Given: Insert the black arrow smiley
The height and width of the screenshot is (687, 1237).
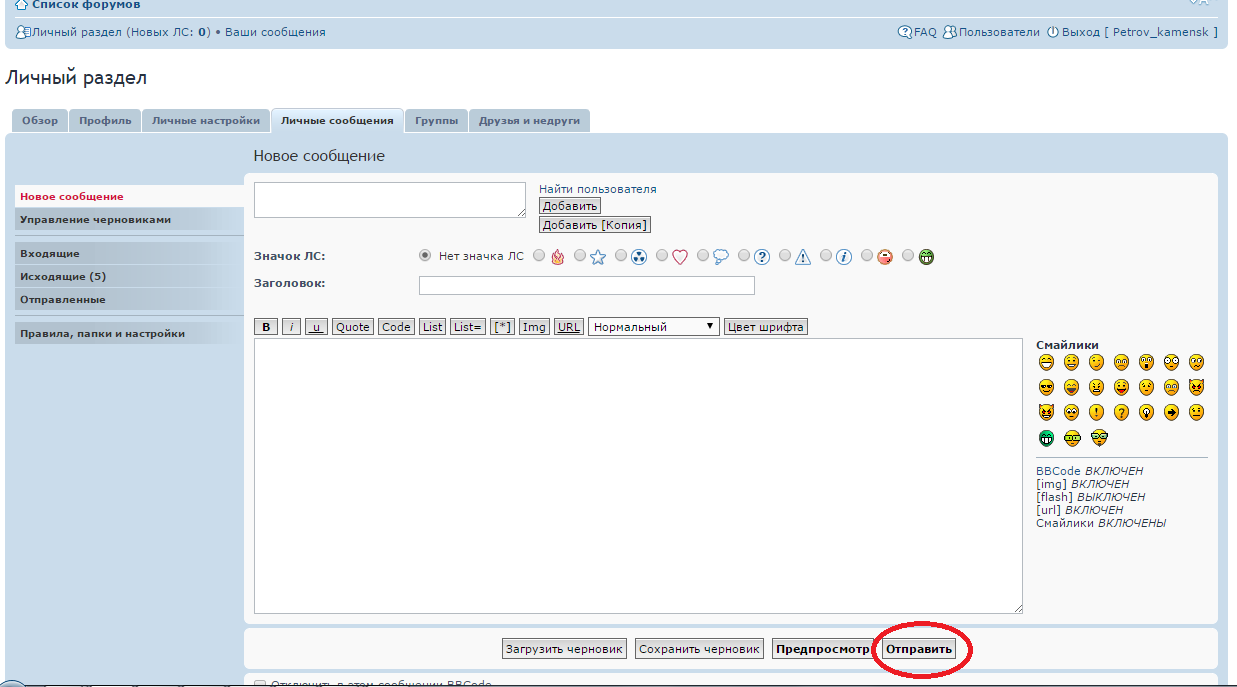Looking at the screenshot, I should [1171, 412].
